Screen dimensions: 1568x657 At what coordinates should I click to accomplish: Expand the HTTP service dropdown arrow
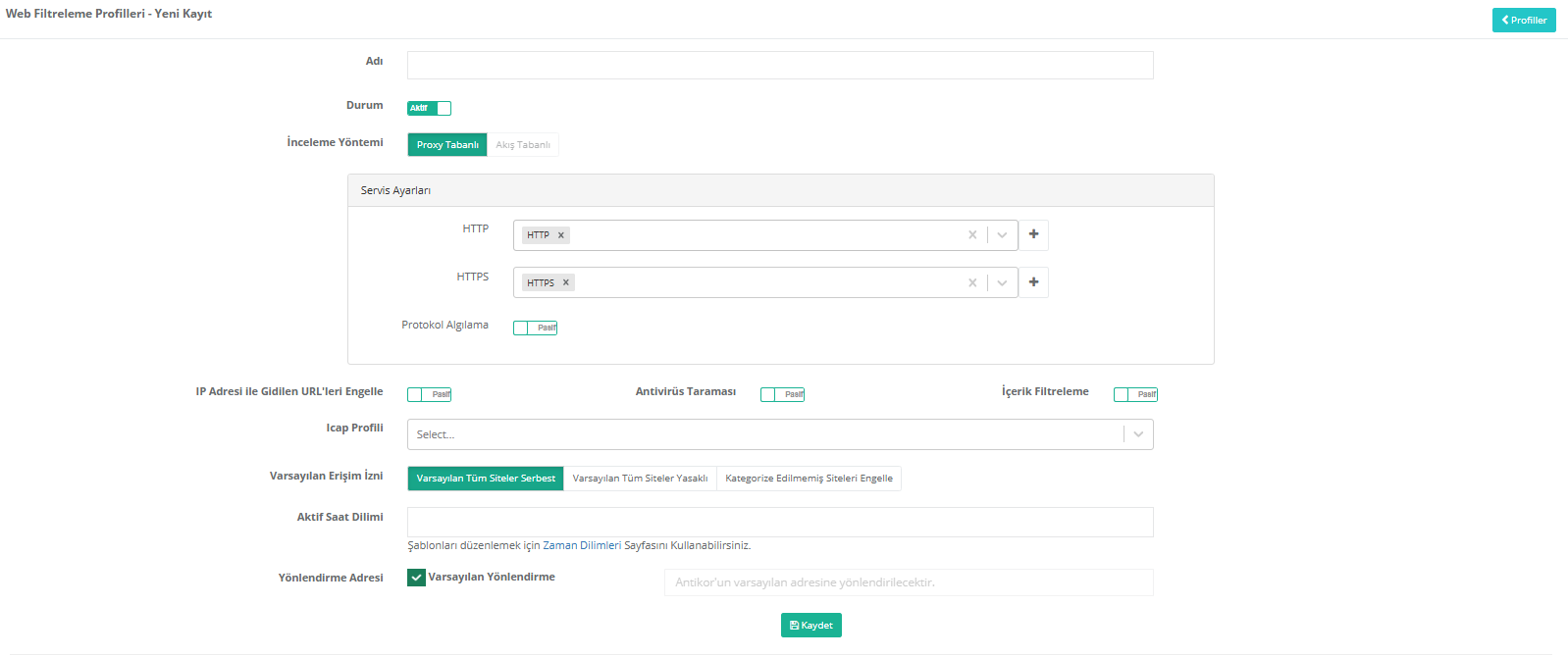click(1002, 235)
